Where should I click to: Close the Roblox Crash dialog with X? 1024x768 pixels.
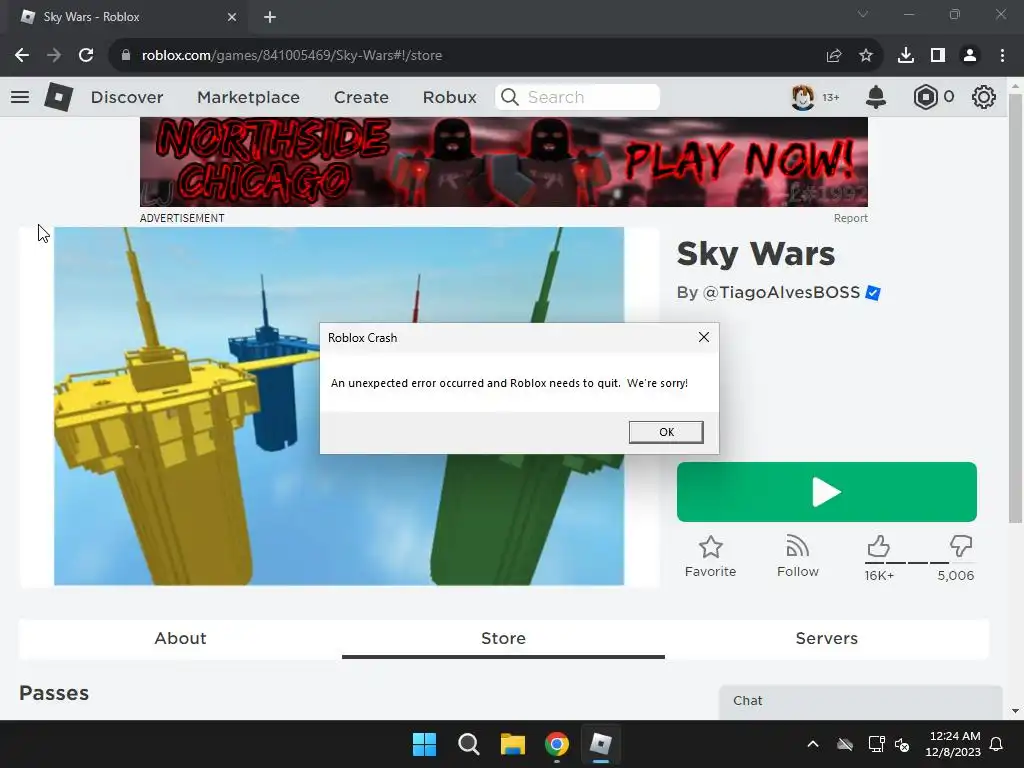tap(703, 337)
